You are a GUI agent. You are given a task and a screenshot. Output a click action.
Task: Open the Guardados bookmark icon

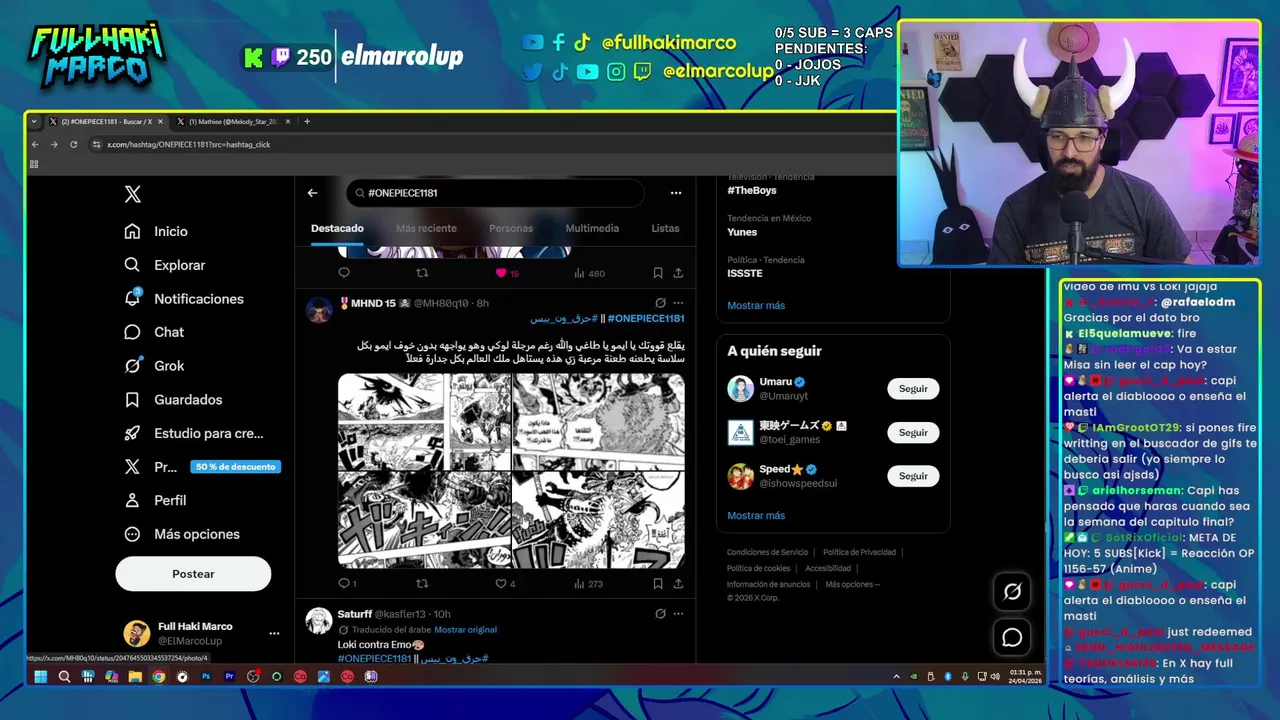(x=132, y=400)
